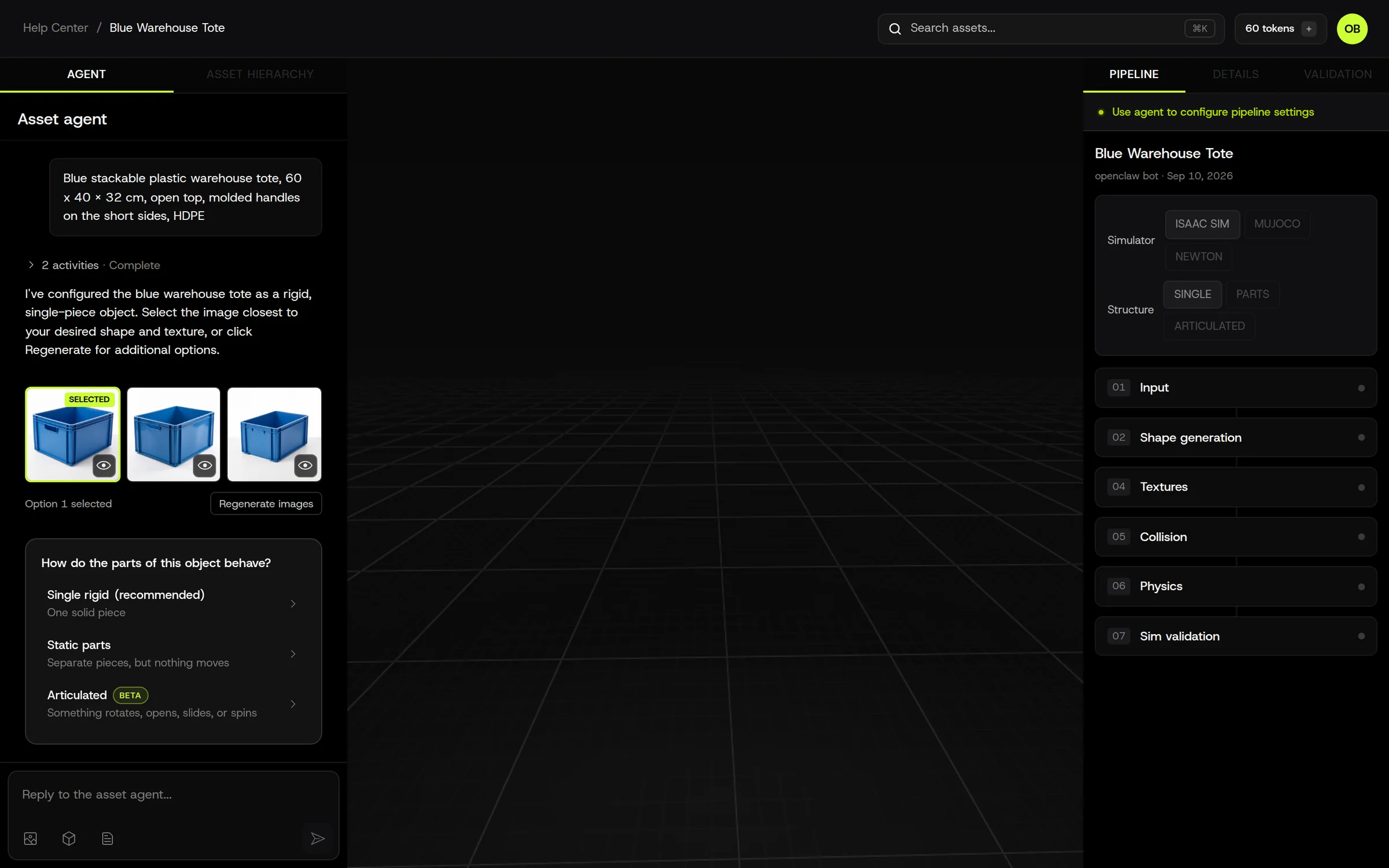Screen dimensions: 1389x868
Task: Set structure to SINGLE
Action: pos(1192,294)
